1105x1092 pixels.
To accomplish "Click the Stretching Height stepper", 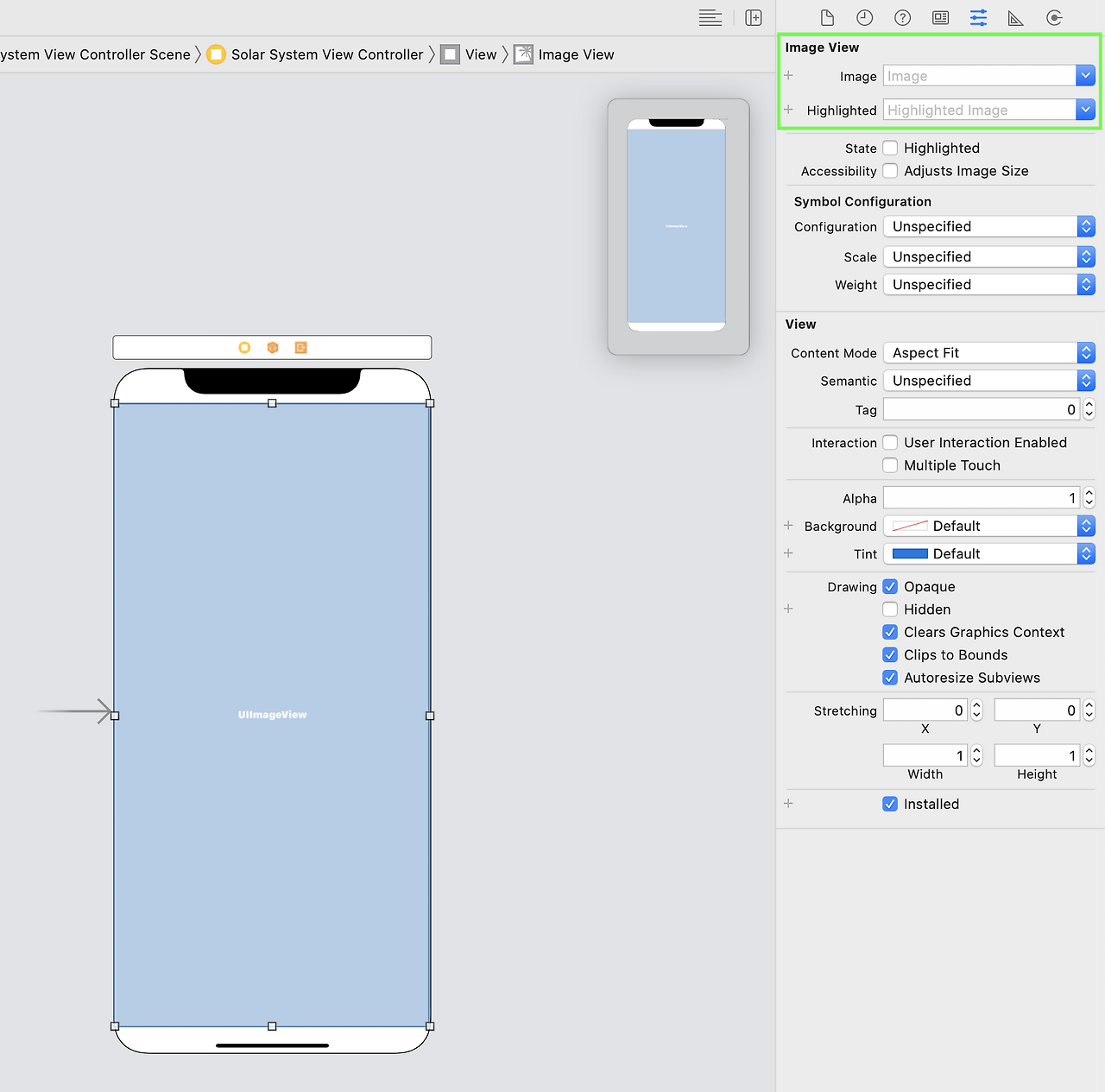I will click(1089, 755).
